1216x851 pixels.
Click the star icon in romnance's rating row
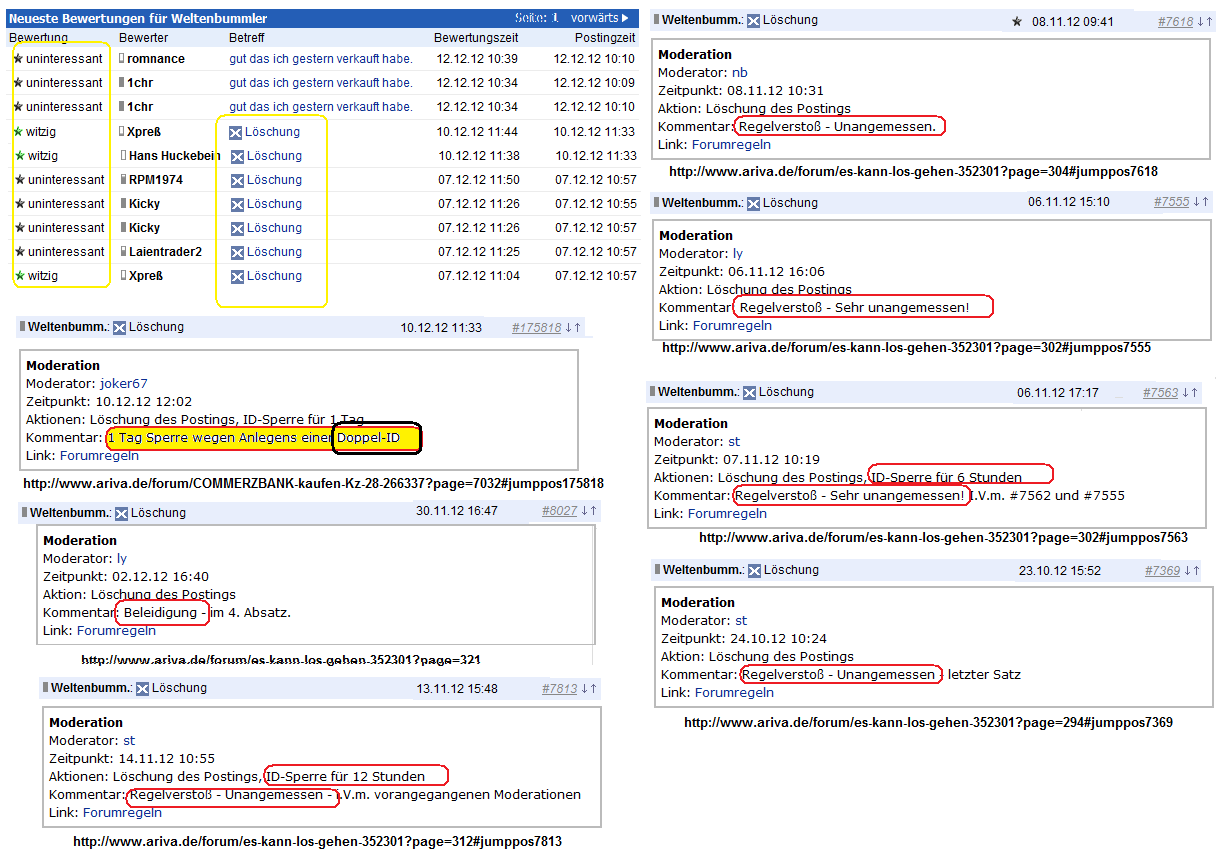[x=18, y=59]
